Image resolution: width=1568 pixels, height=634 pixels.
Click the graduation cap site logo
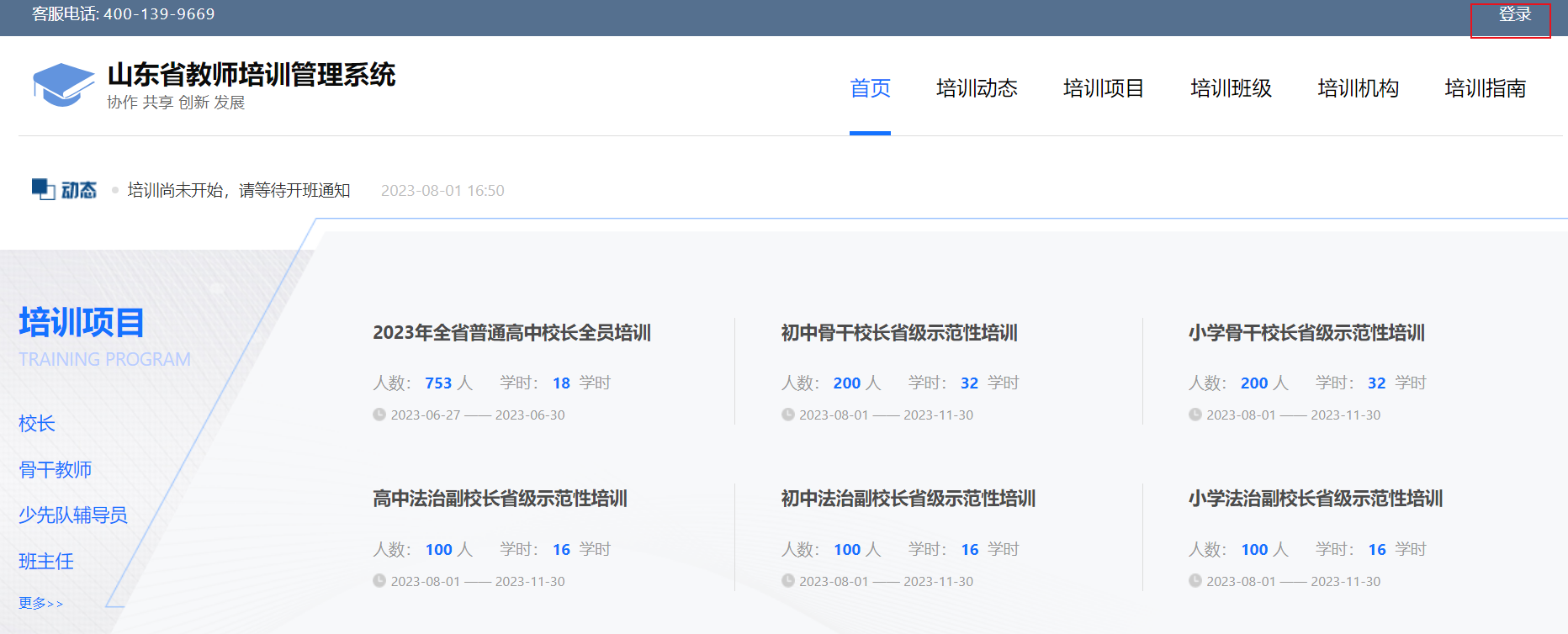click(63, 85)
